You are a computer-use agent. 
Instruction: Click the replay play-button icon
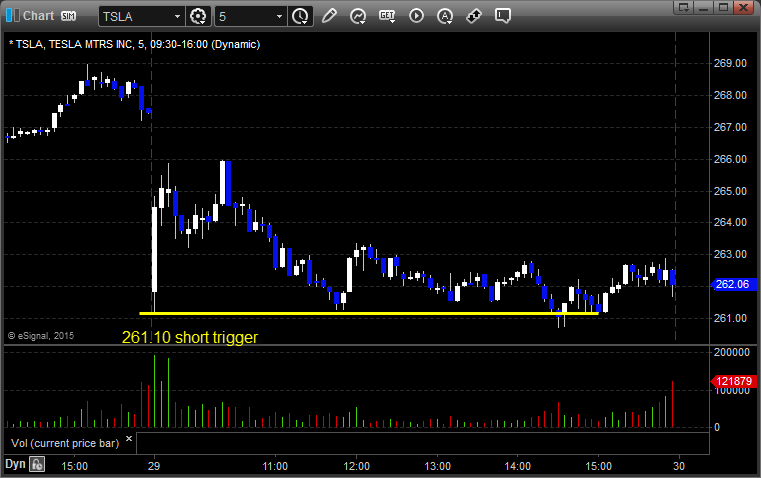click(x=416, y=16)
